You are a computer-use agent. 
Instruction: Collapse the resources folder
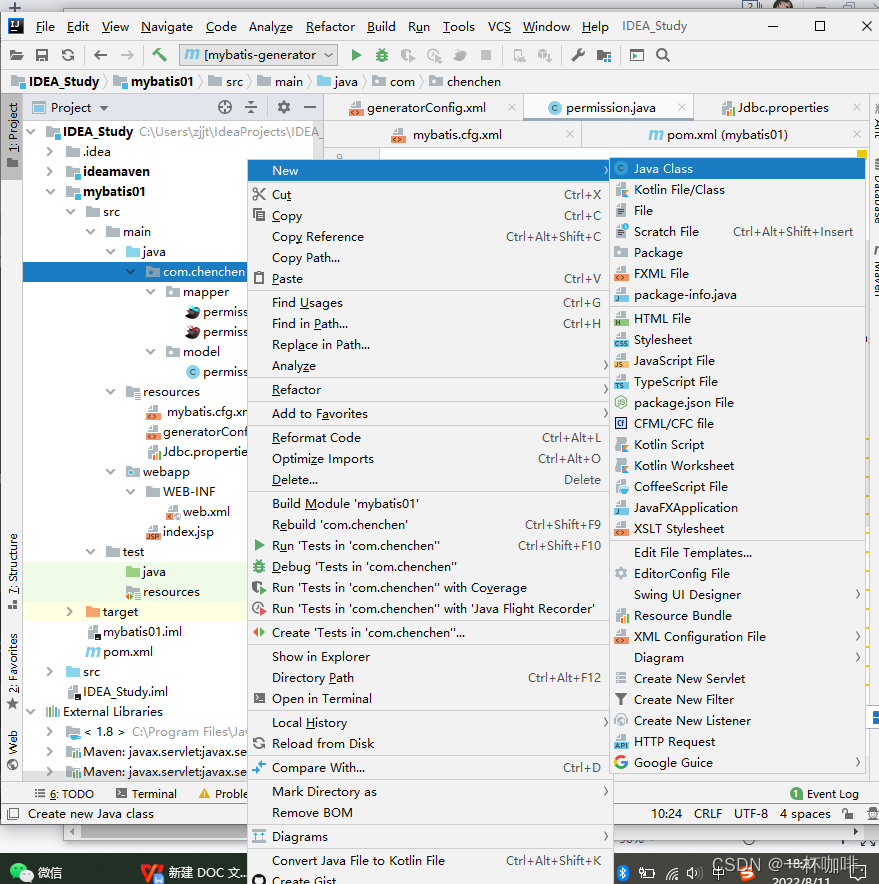[x=111, y=392]
